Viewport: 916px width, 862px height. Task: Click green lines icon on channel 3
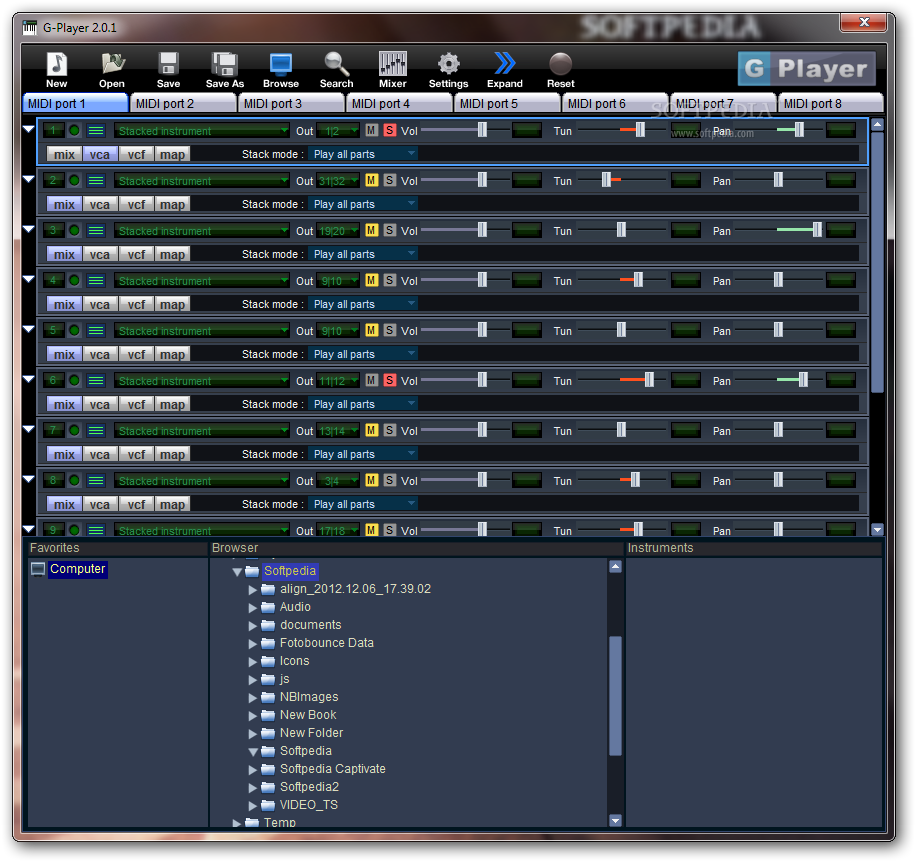click(96, 231)
